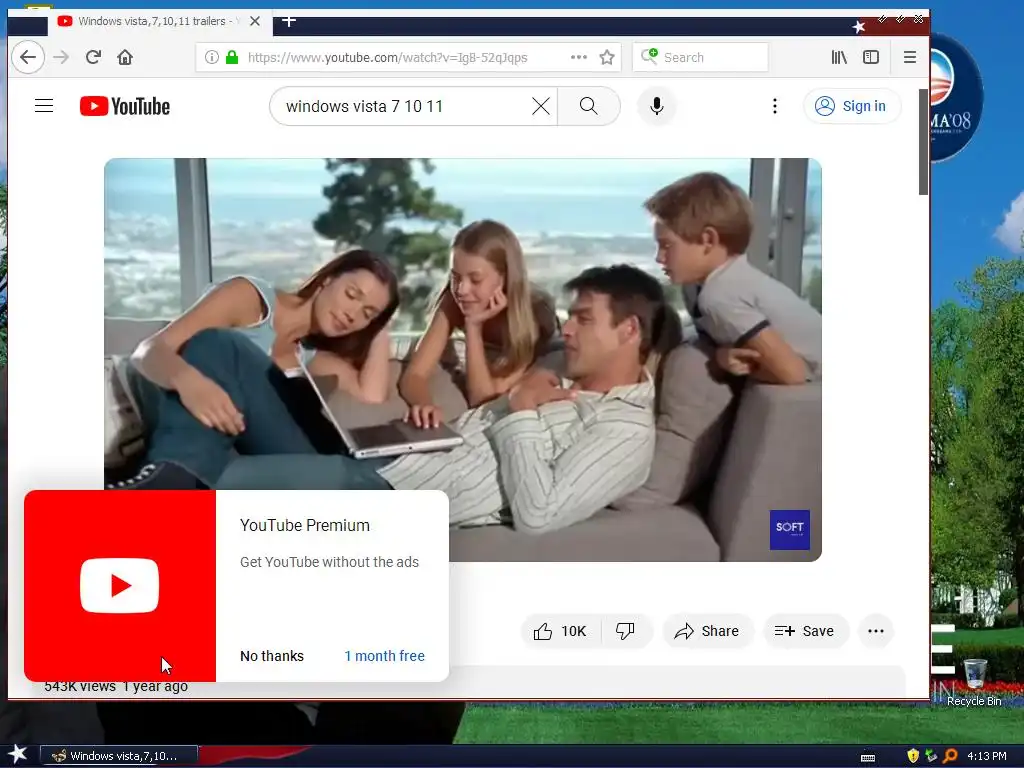Viewport: 1024px width, 768px height.
Task: Click the SOFT channel watermark on video
Action: [790, 530]
